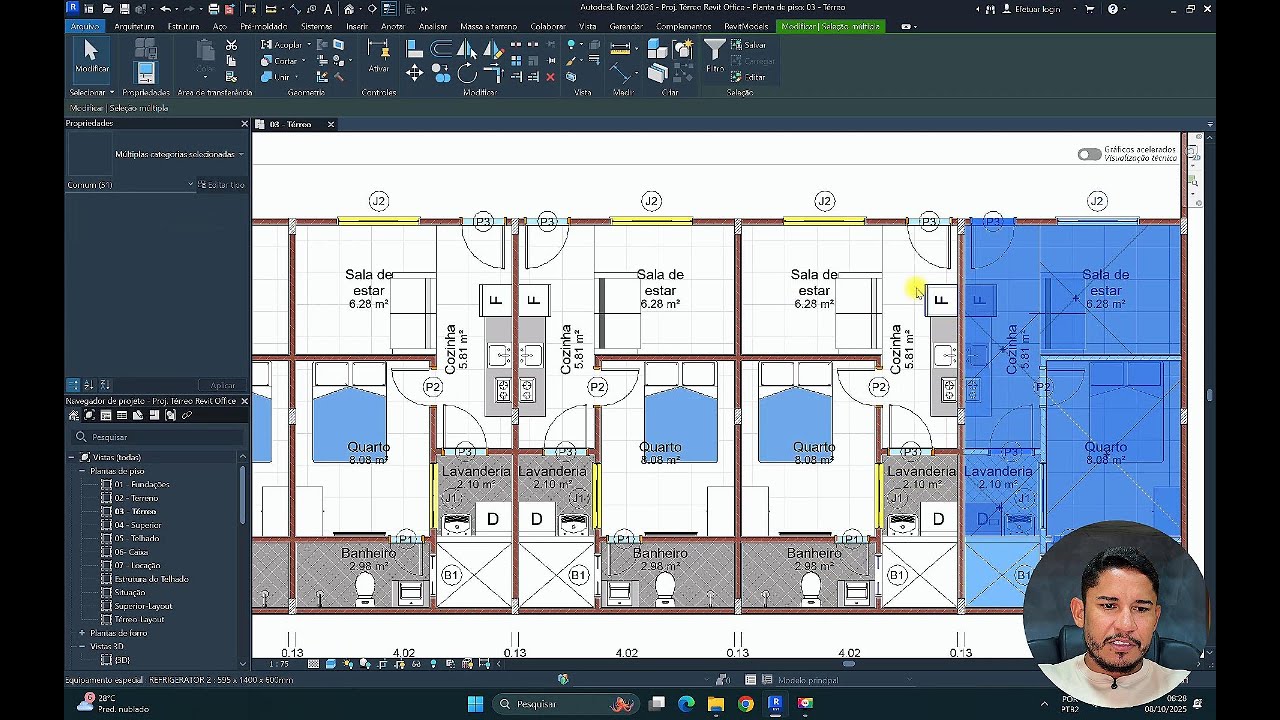
Task: Select 05 - Telhado floor plan
Action: click(136, 538)
